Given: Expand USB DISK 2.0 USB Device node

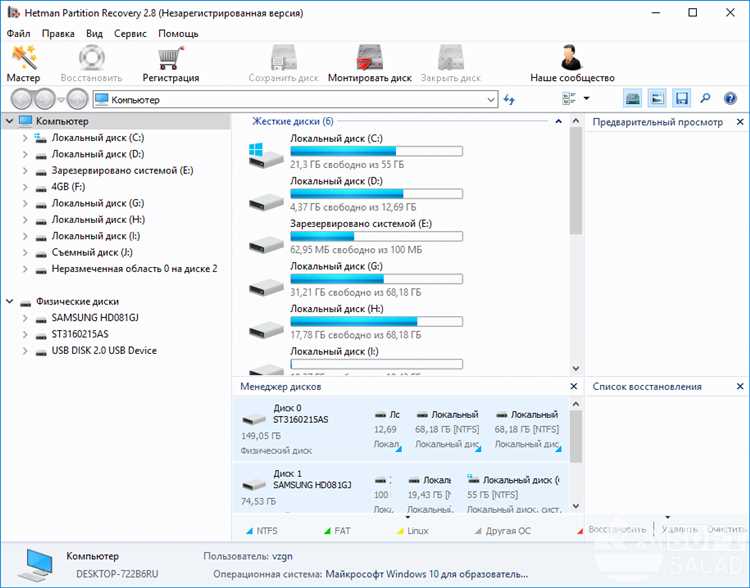Looking at the screenshot, I should (x=24, y=351).
